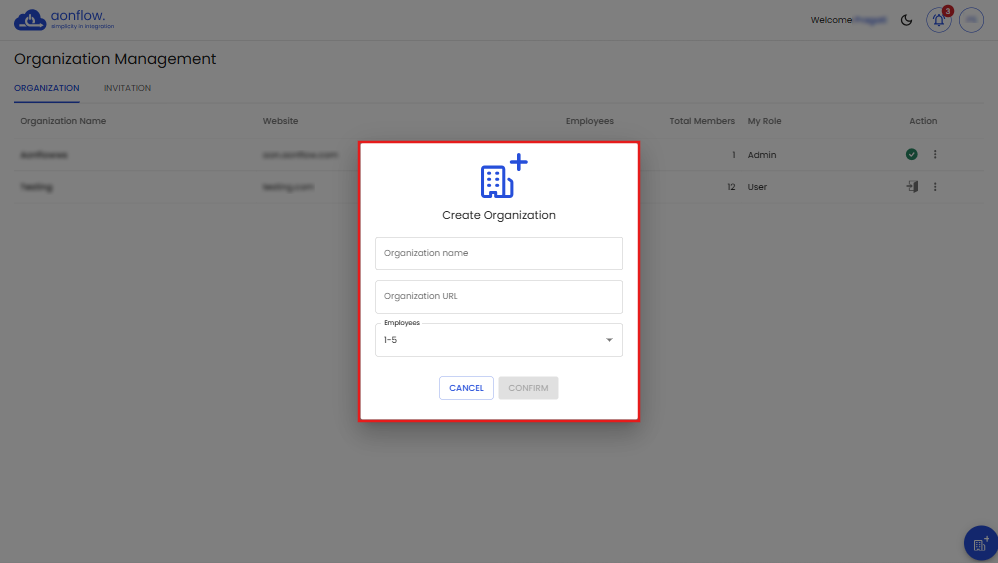Click the Organization Name column header
Screen dimensions: 998x563
(63, 121)
